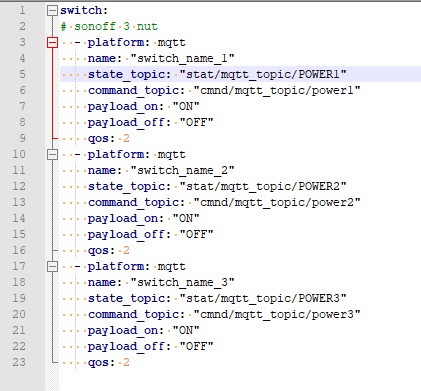Click line number 1 in the margin

pyautogui.click(x=22, y=11)
